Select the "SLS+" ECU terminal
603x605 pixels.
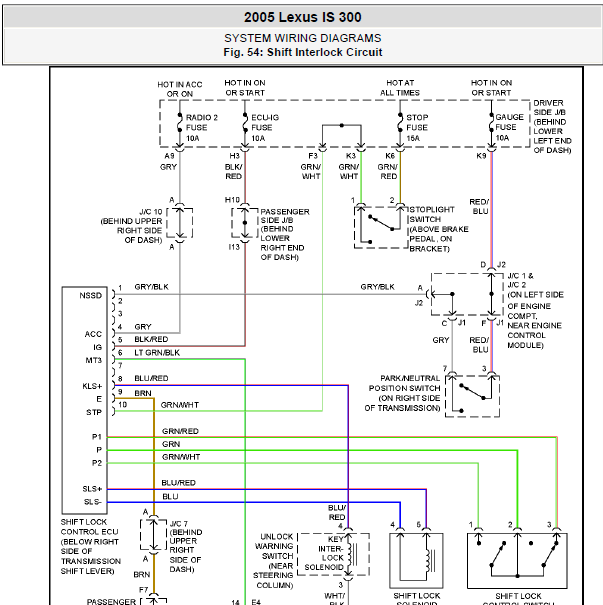[x=92, y=489]
